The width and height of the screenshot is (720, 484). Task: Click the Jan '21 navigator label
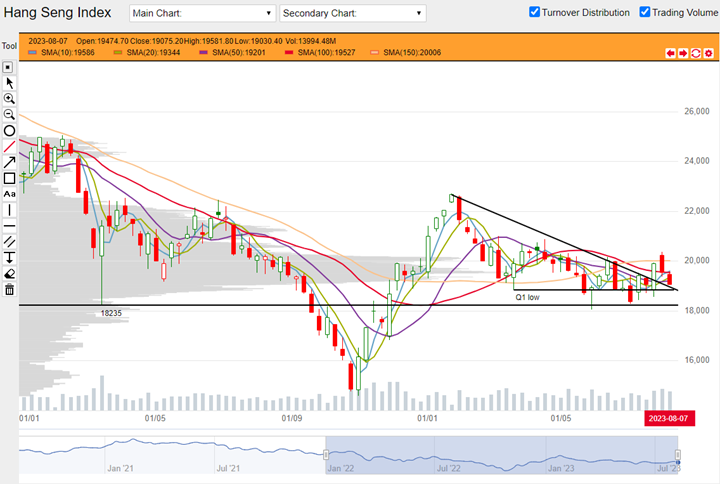120,468
